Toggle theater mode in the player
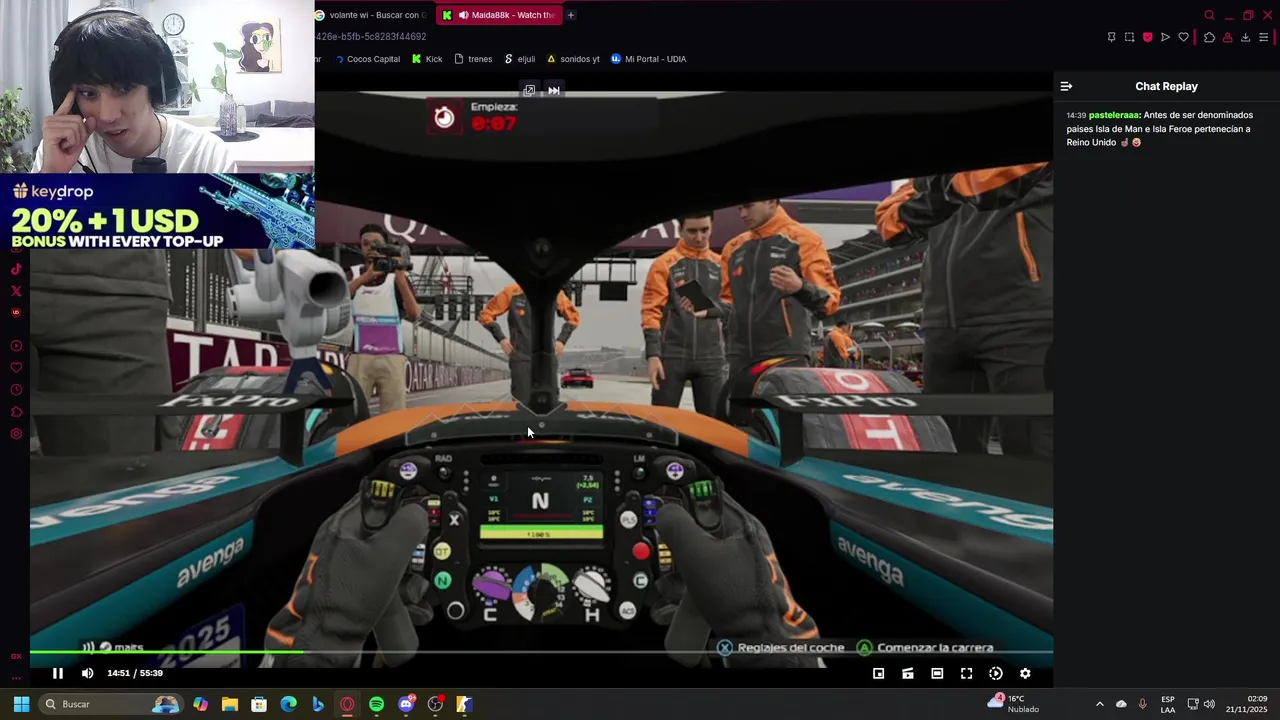 (x=937, y=673)
